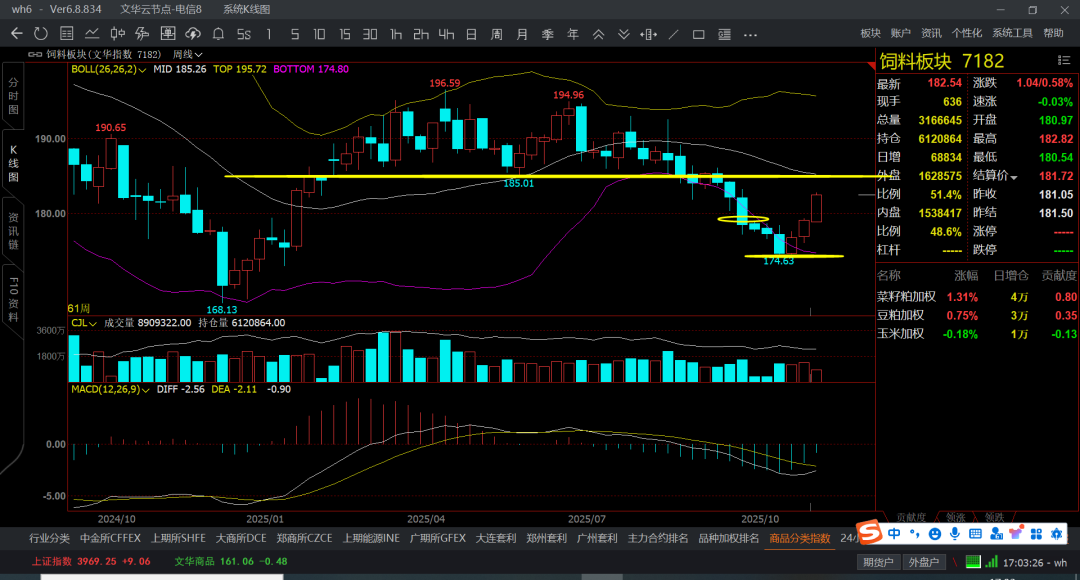Click the alarm bell icon
Viewport: 1080px width, 580px height.
click(x=218, y=33)
